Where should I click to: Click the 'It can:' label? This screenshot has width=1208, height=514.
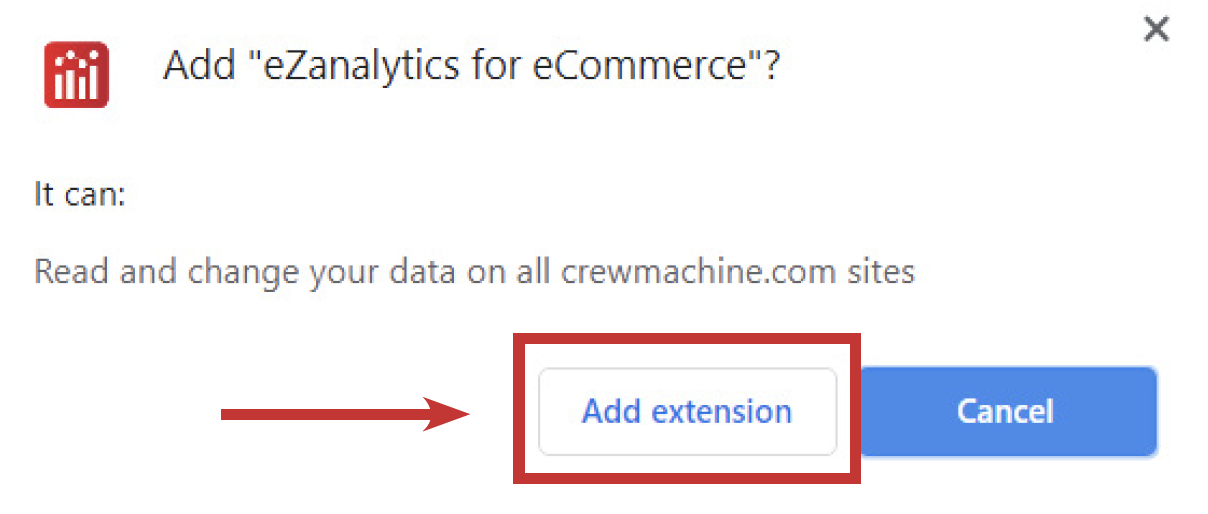(80, 194)
